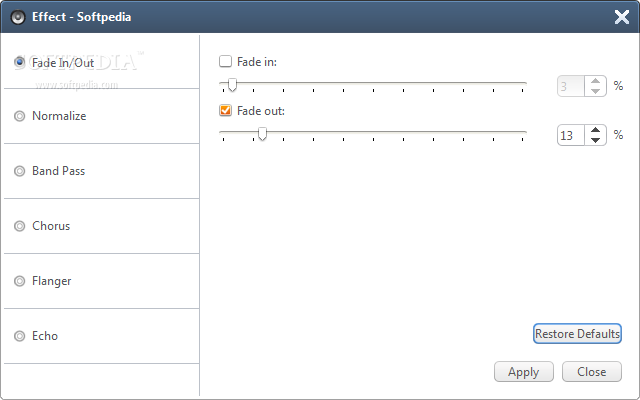
Task: Close the Effect dialog with X
Action: click(x=621, y=16)
